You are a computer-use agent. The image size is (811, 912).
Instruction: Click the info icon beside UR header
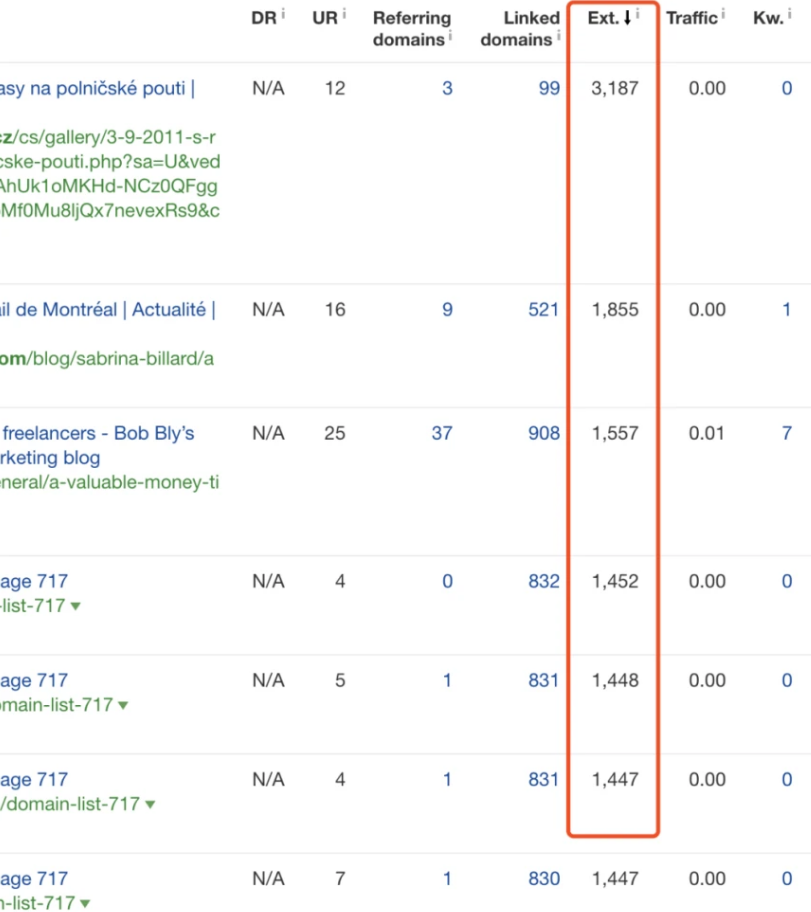coord(344,14)
